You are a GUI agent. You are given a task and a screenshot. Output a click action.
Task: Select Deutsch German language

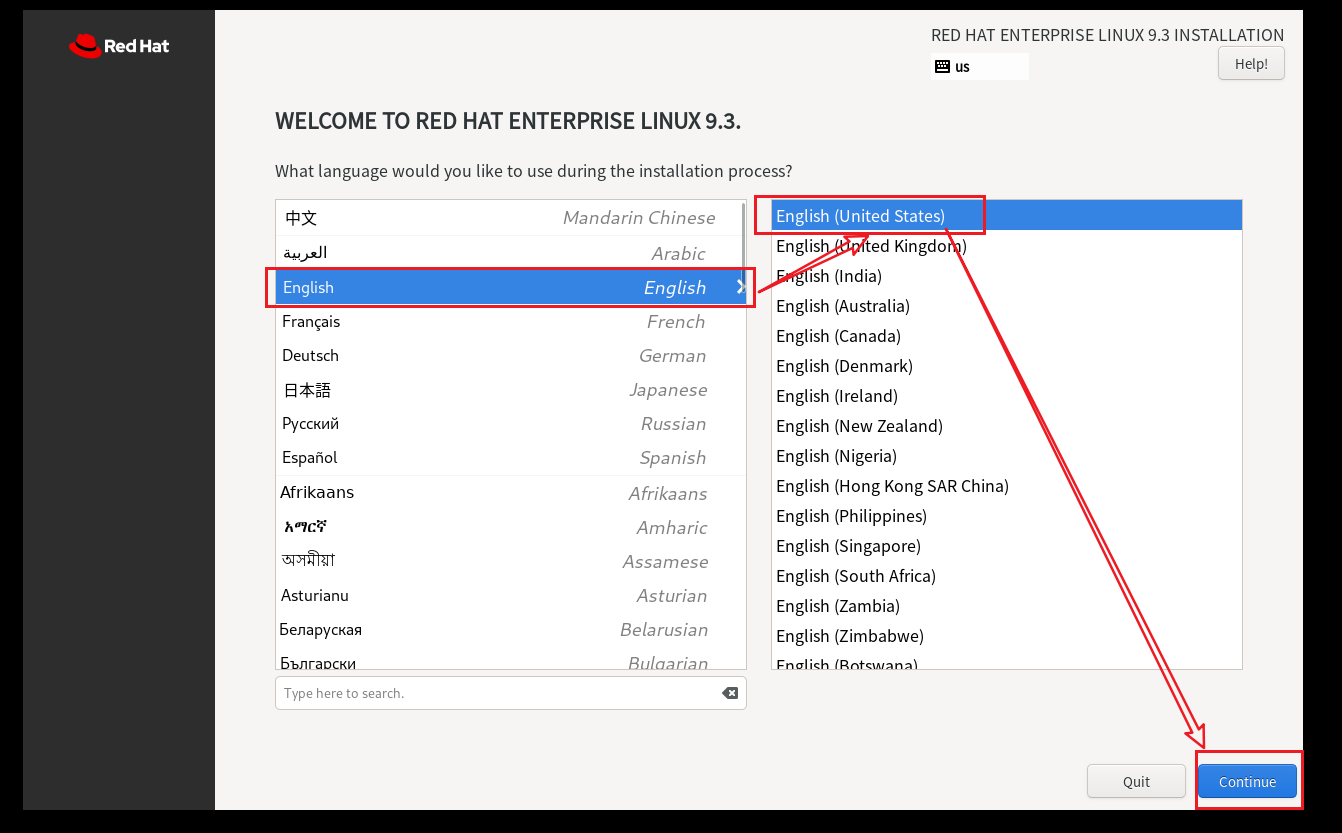511,355
